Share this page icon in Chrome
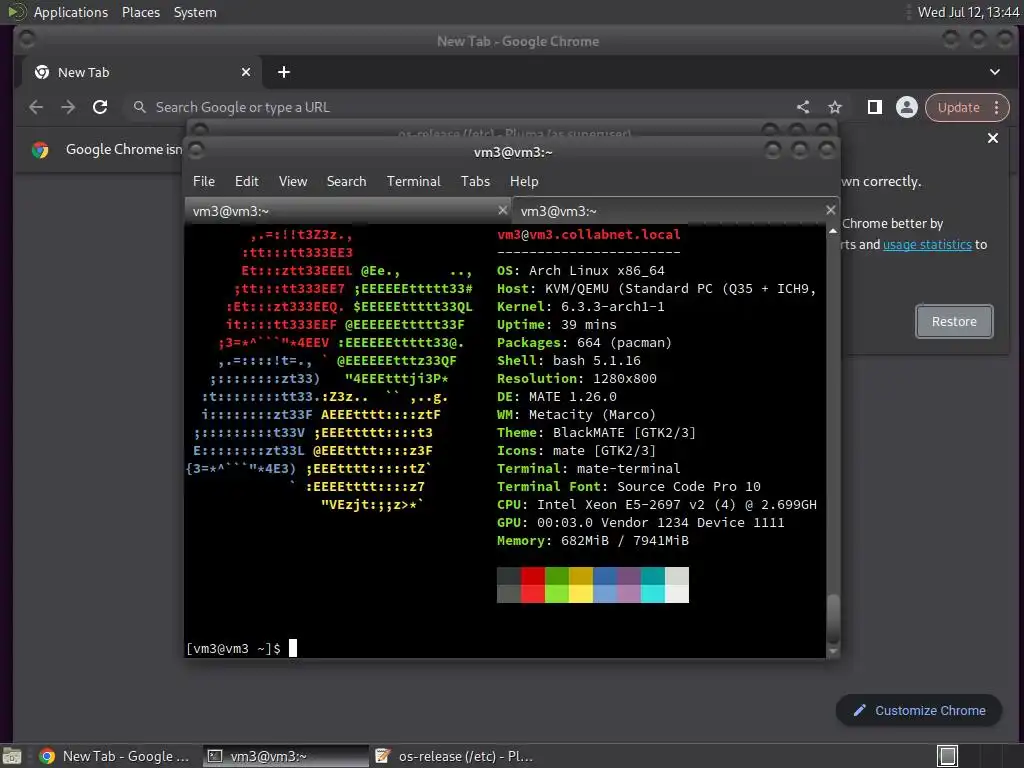Image resolution: width=1024 pixels, height=768 pixels. [803, 107]
